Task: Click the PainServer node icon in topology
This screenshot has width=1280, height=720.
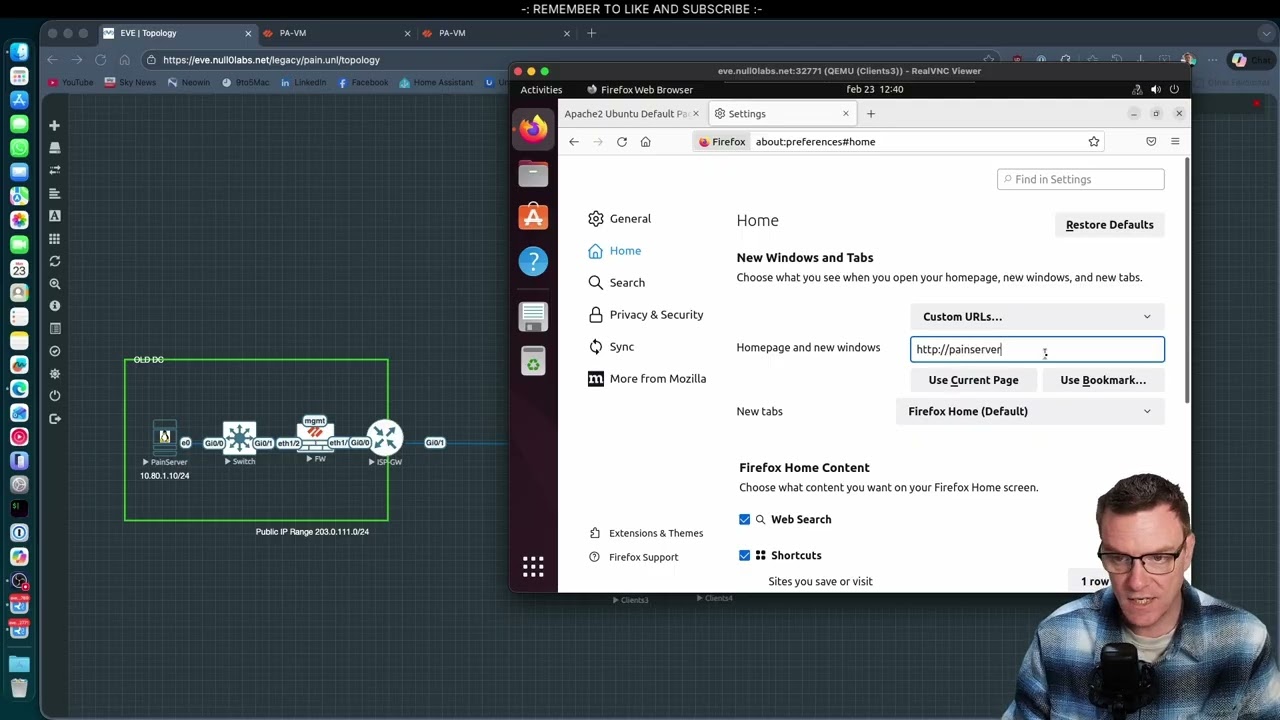Action: [x=165, y=437]
